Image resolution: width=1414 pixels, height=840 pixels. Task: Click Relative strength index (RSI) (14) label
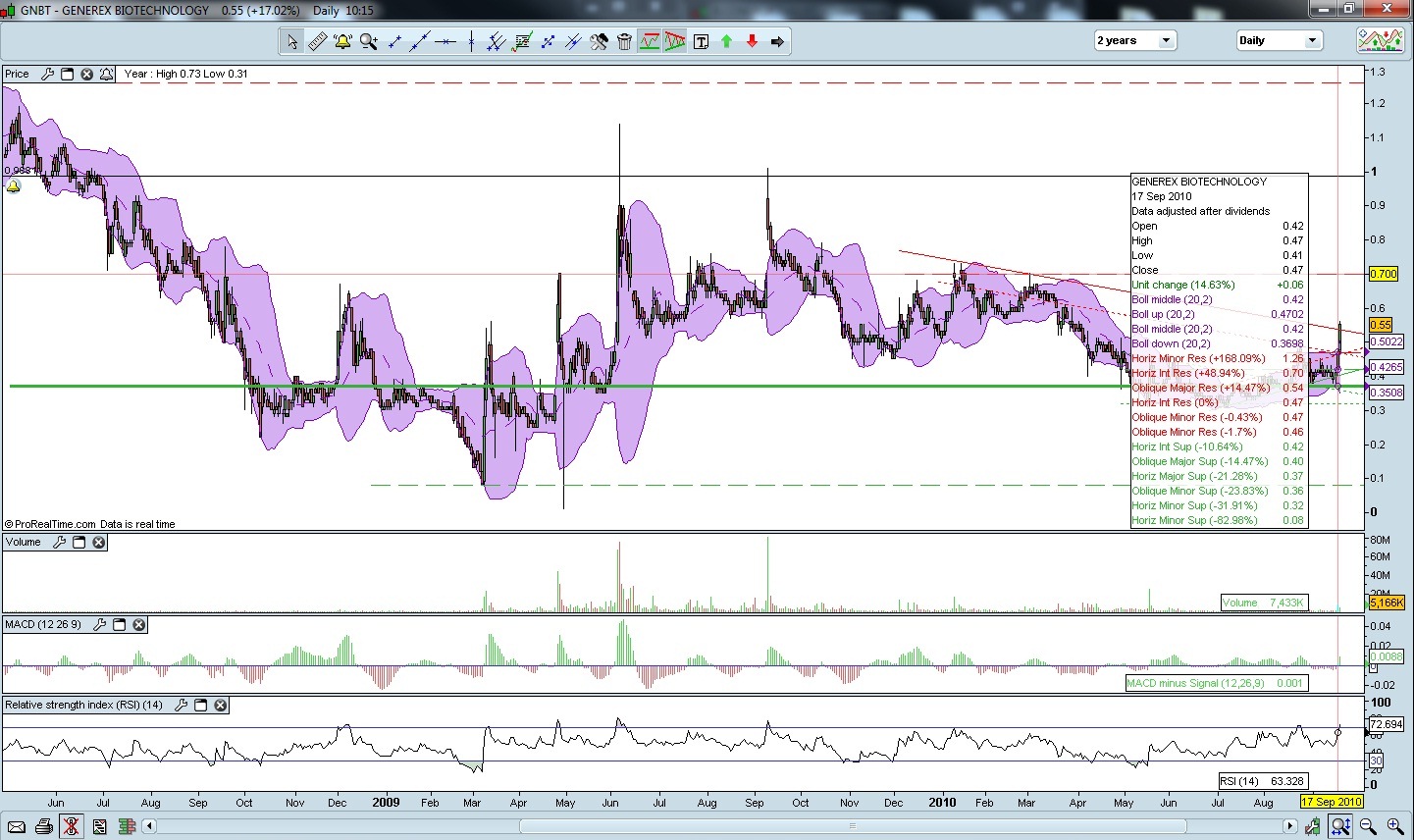click(84, 705)
